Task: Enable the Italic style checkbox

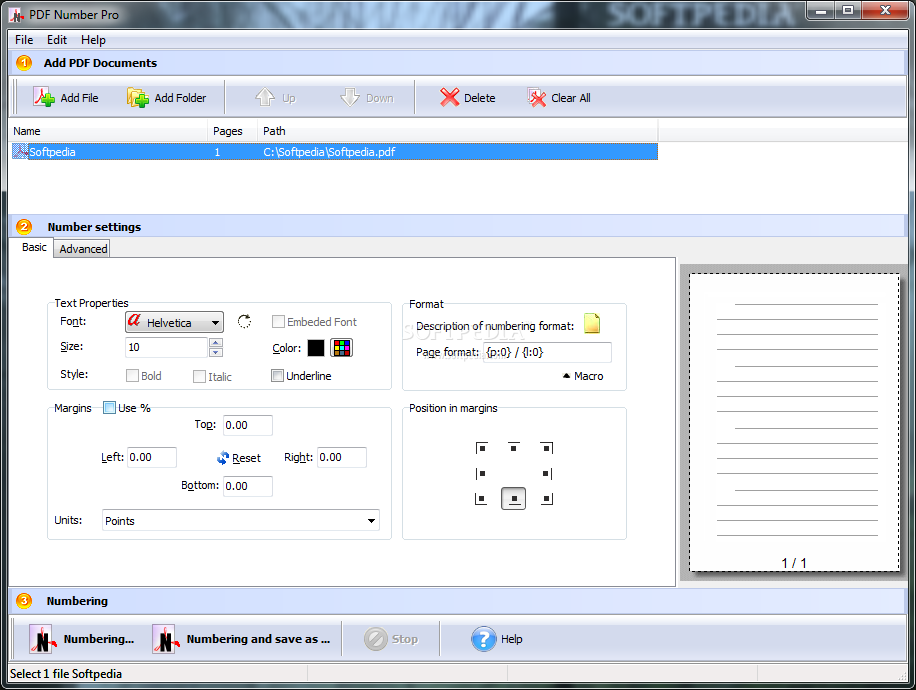Action: pyautogui.click(x=200, y=376)
